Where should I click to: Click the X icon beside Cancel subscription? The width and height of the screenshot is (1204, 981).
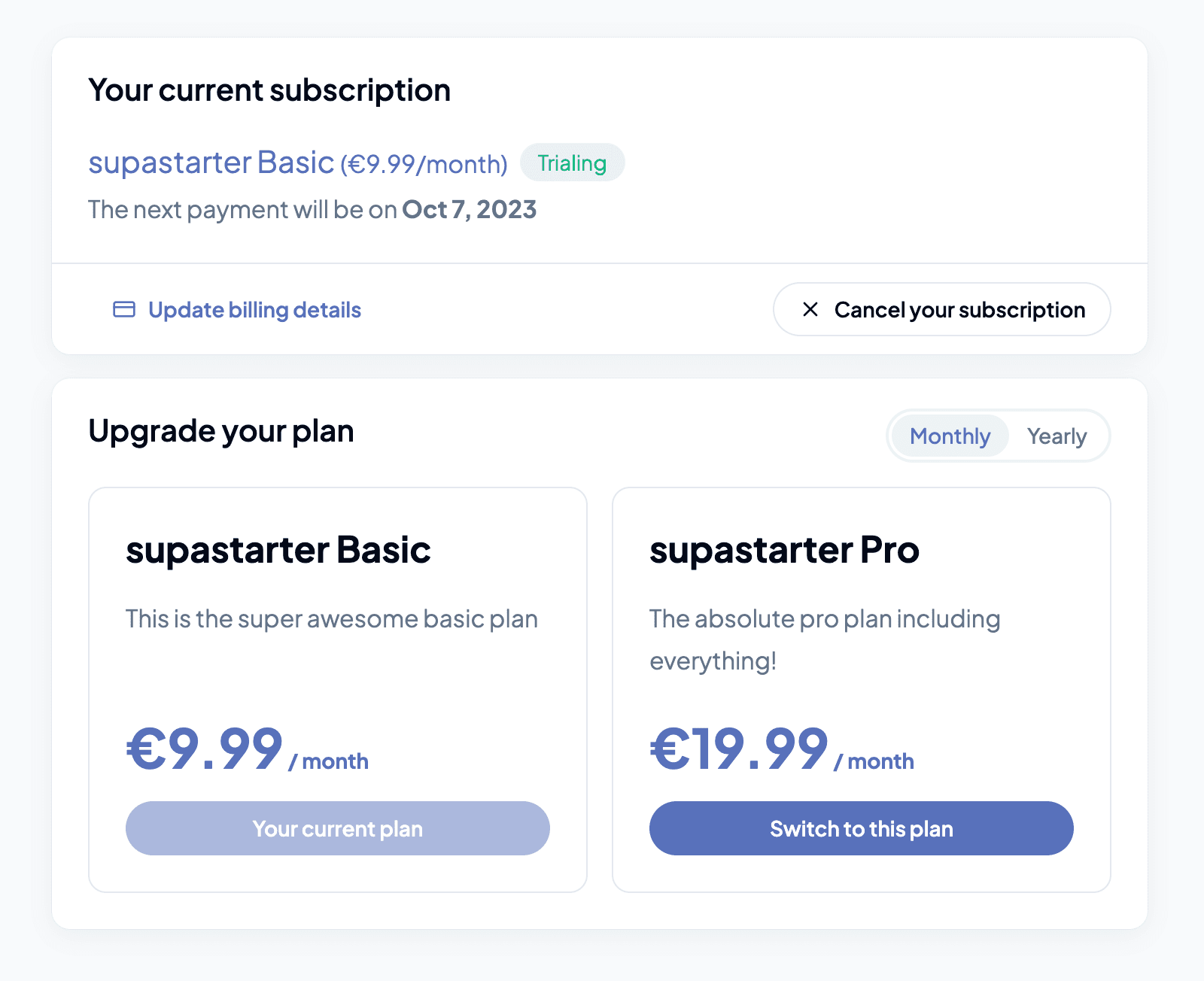[810, 309]
